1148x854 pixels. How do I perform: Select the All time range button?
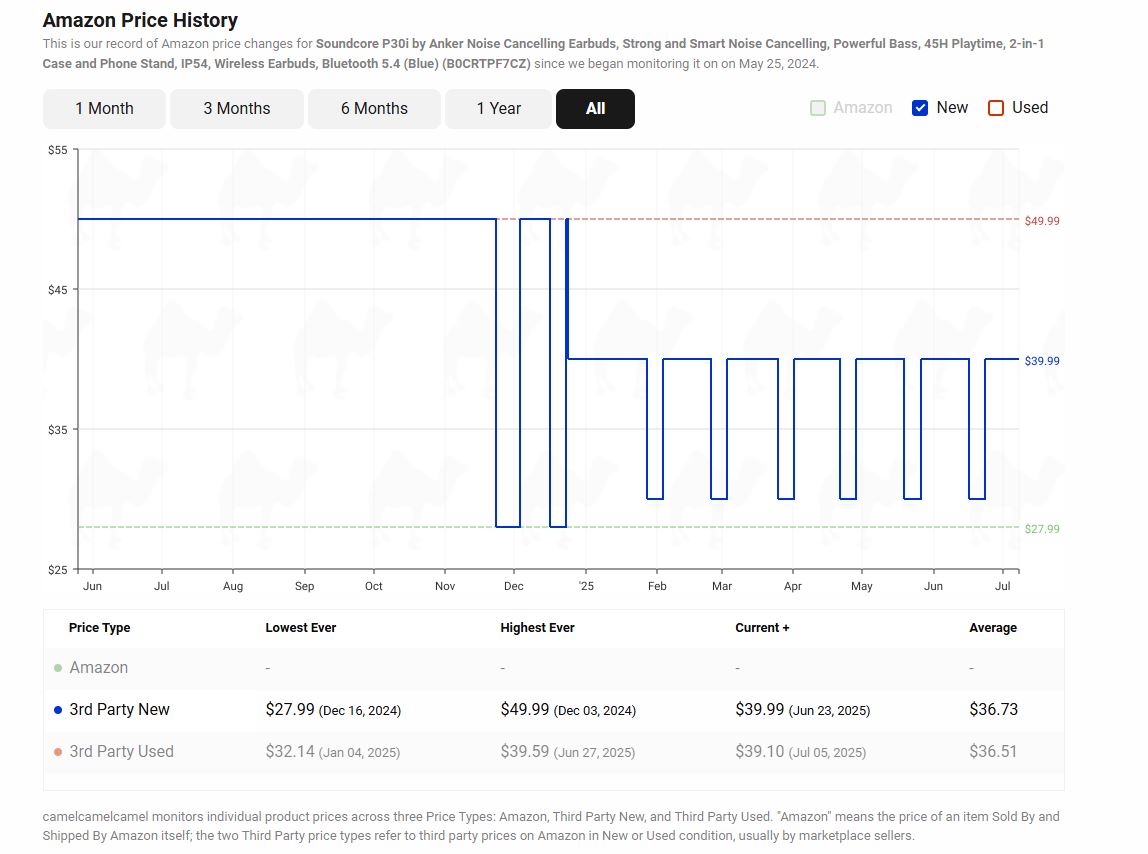point(595,108)
